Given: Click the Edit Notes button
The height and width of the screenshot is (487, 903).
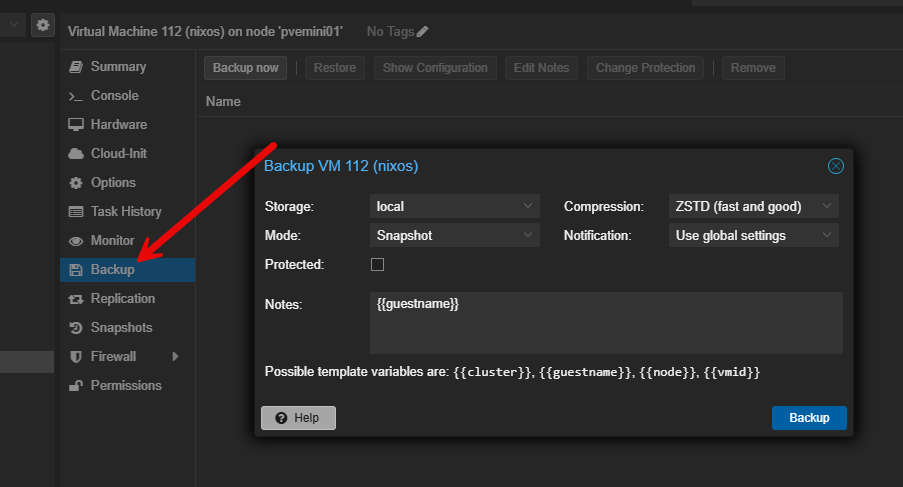Looking at the screenshot, I should [541, 68].
